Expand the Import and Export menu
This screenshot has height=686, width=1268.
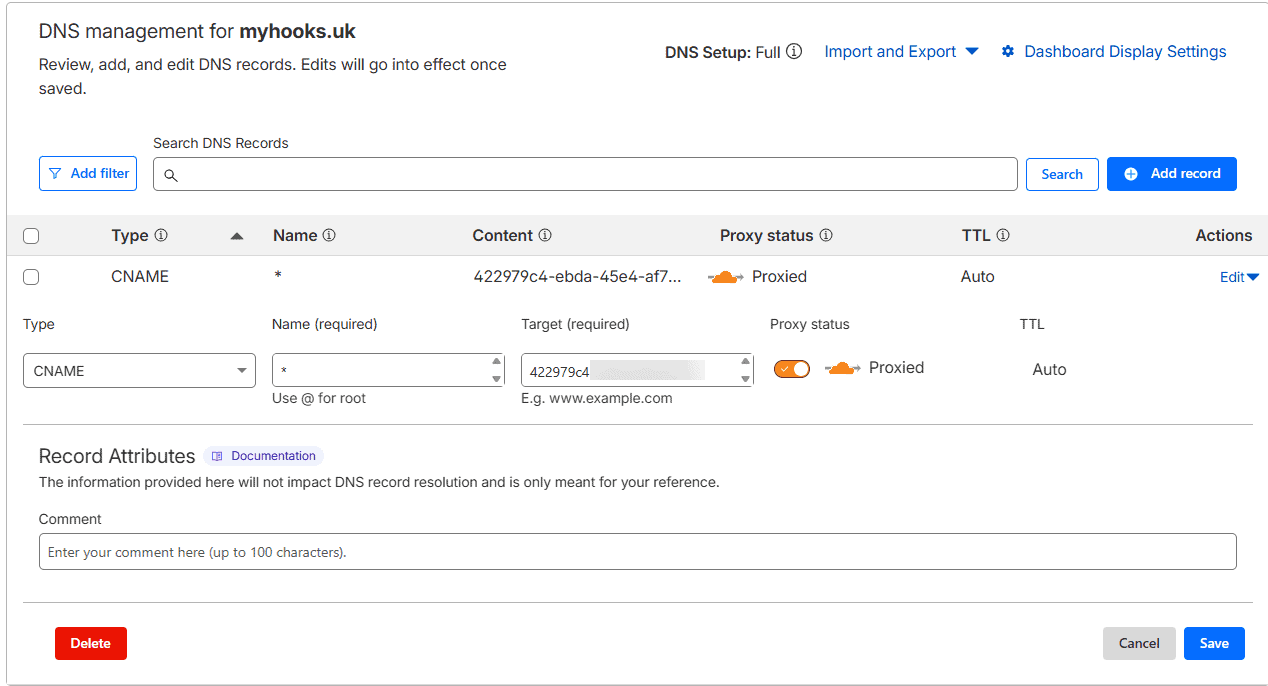[899, 51]
